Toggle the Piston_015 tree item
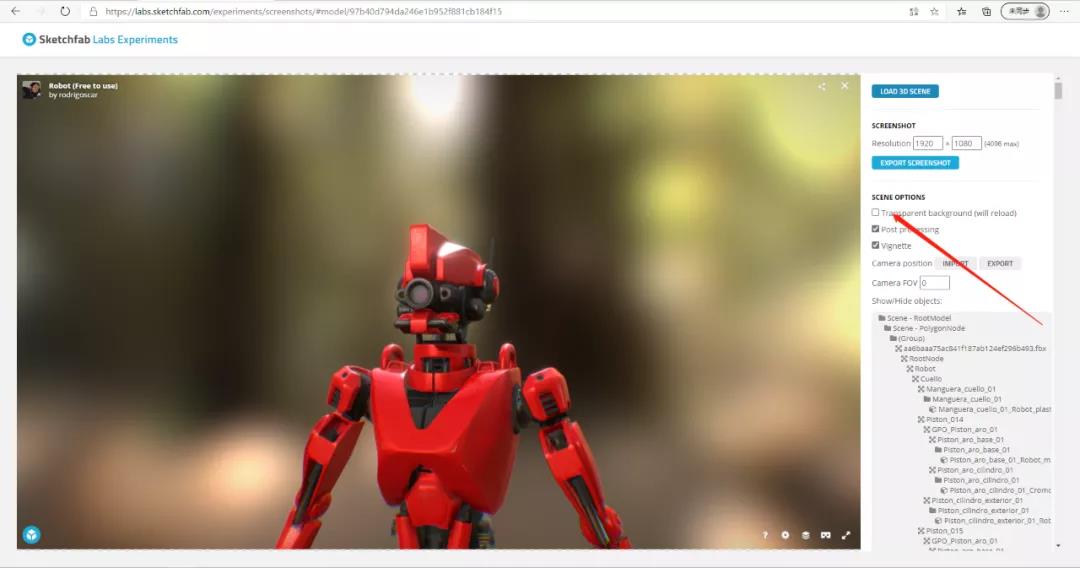1080x568 pixels. 944,531
